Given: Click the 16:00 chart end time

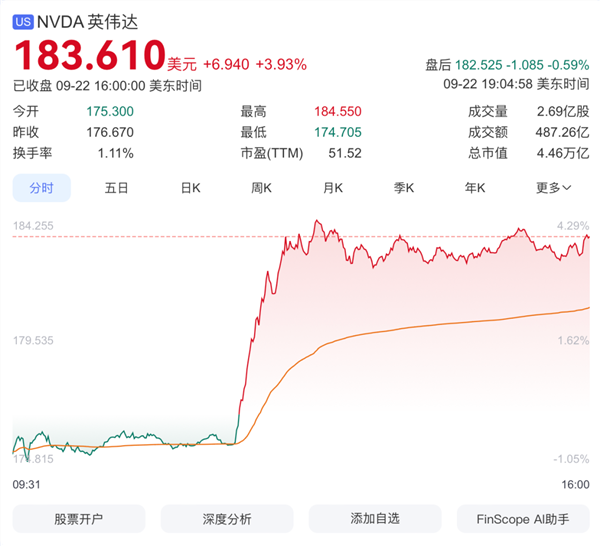Looking at the screenshot, I should (x=575, y=484).
